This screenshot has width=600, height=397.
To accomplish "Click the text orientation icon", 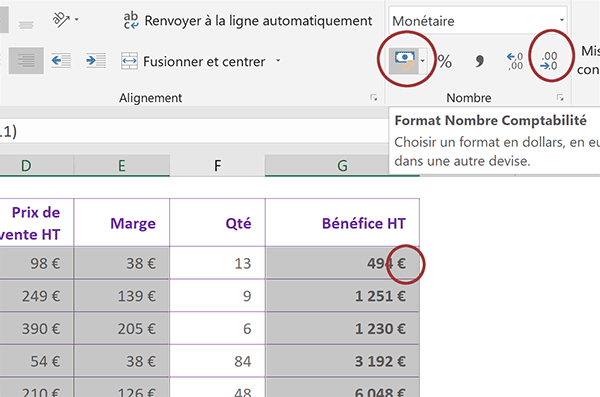I will (60, 20).
